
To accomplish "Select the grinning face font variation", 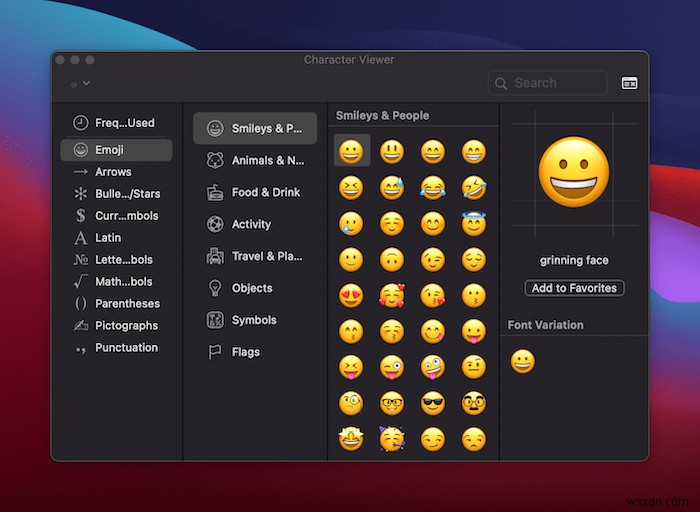I will 522,361.
